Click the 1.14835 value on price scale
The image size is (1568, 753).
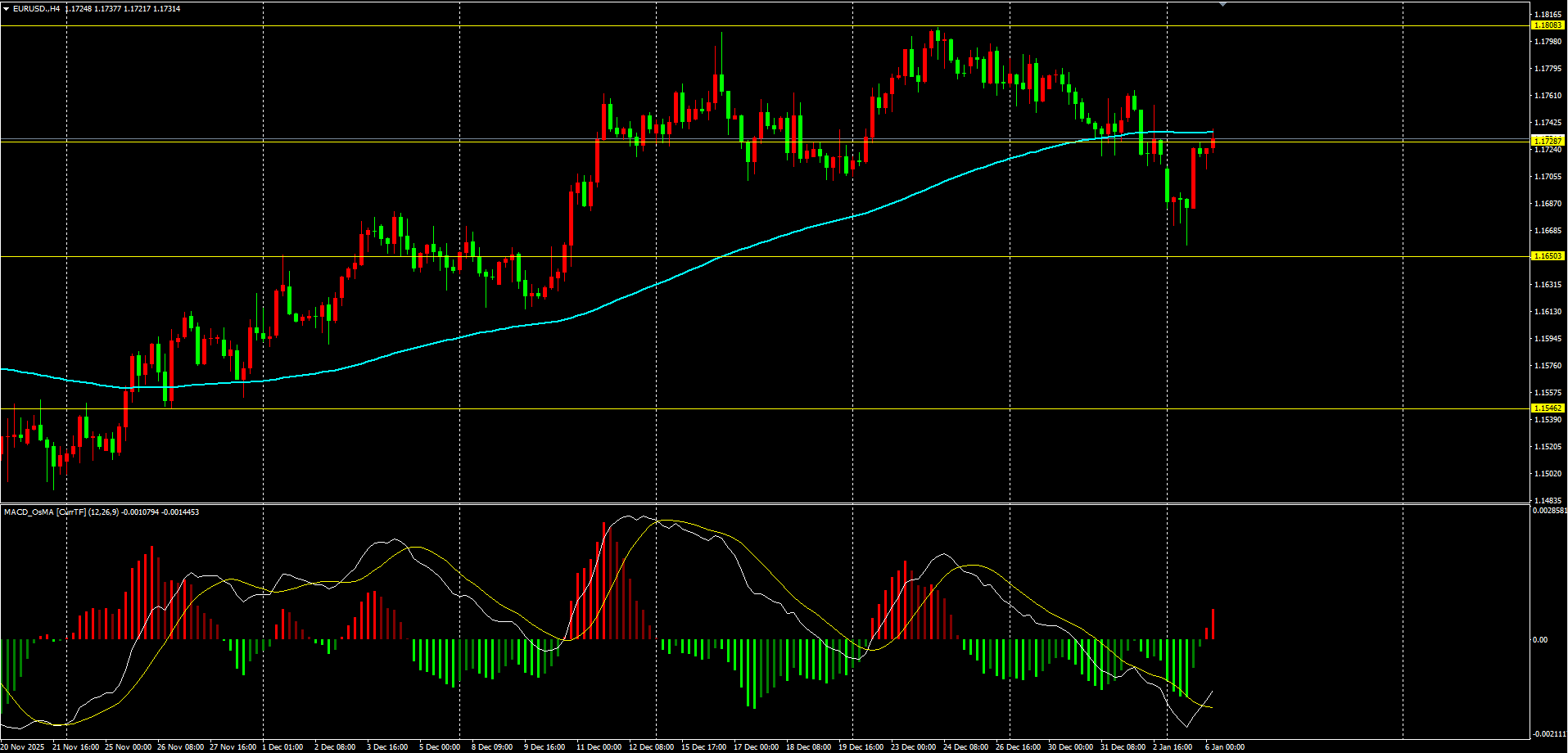(x=1547, y=501)
